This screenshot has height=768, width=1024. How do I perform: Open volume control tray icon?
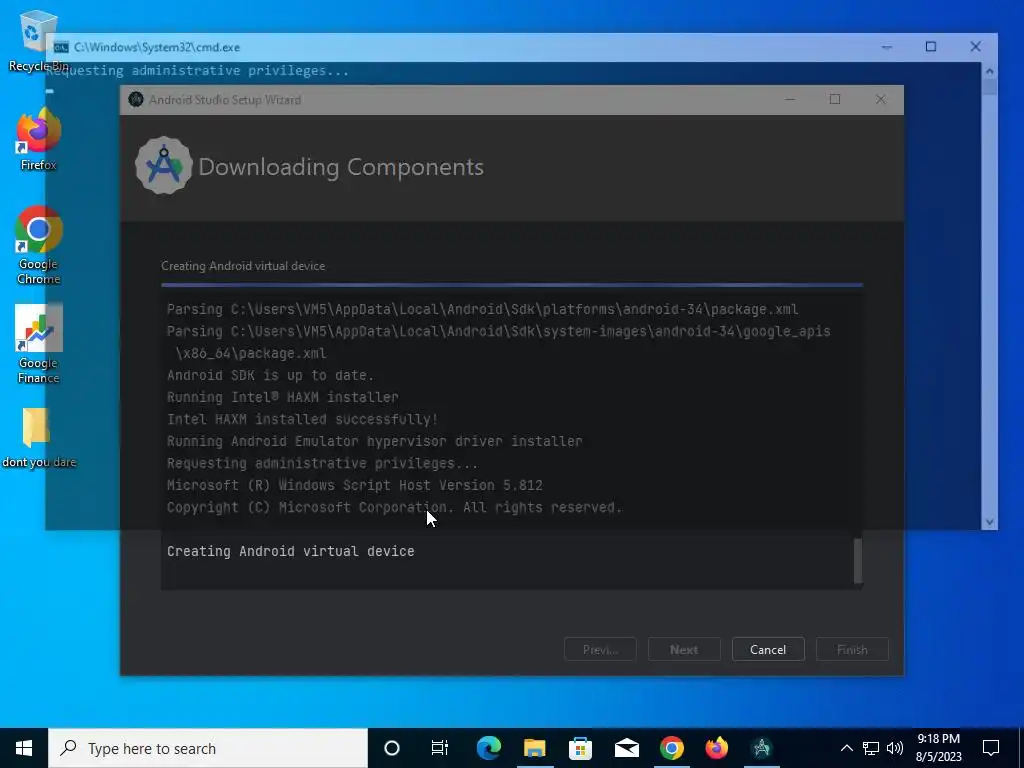click(895, 748)
